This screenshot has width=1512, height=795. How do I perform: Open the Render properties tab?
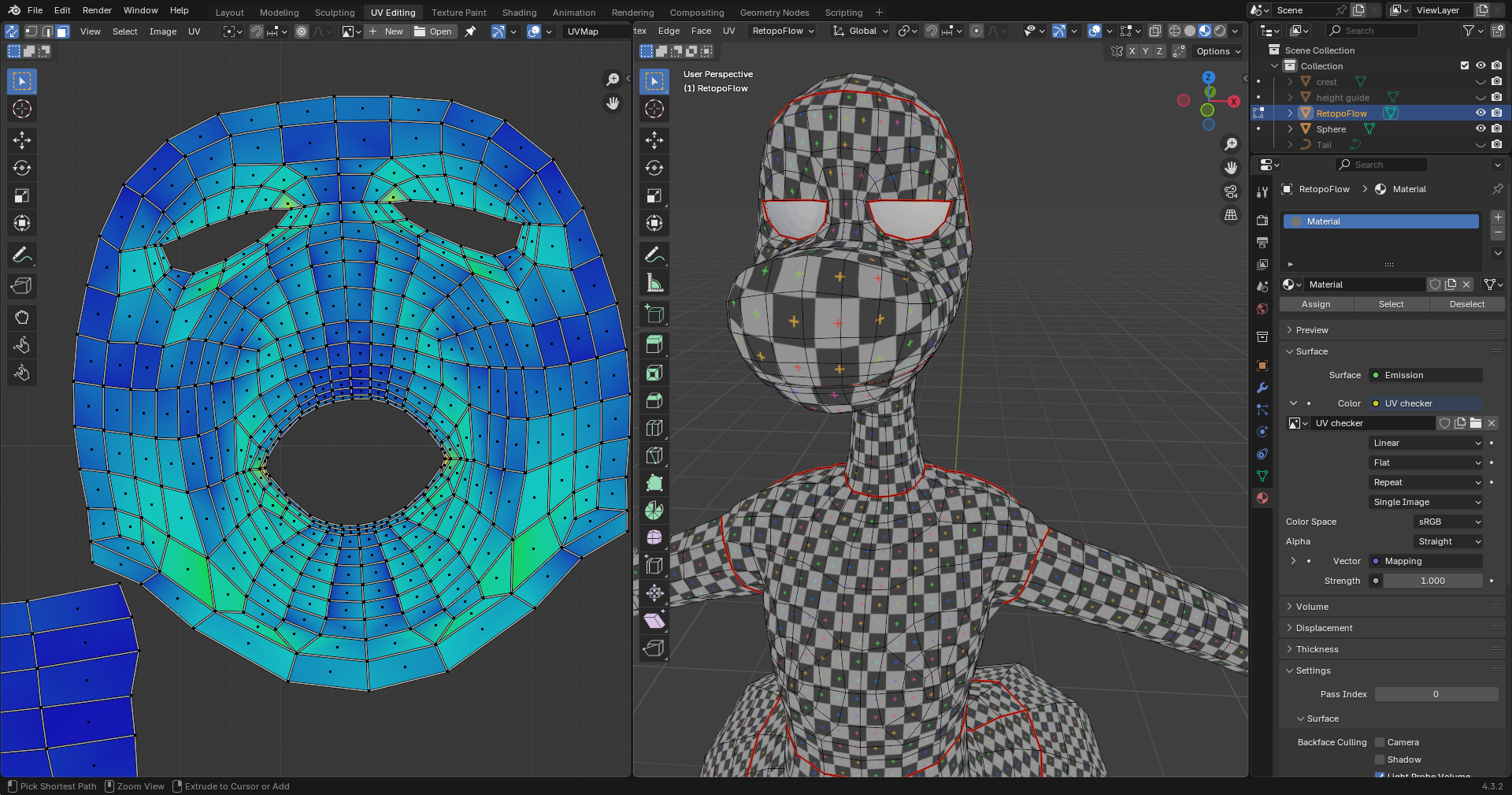pos(1262,220)
